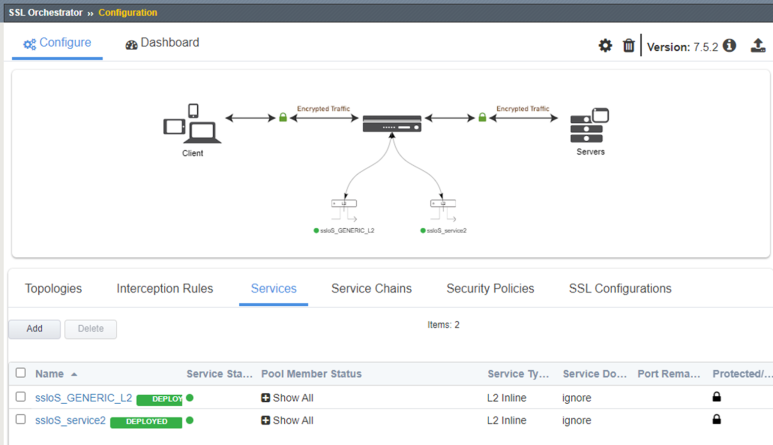Click ssloS_GENERIC_L2 label in diagram
Image resolution: width=773 pixels, height=445 pixels.
pyautogui.click(x=347, y=231)
